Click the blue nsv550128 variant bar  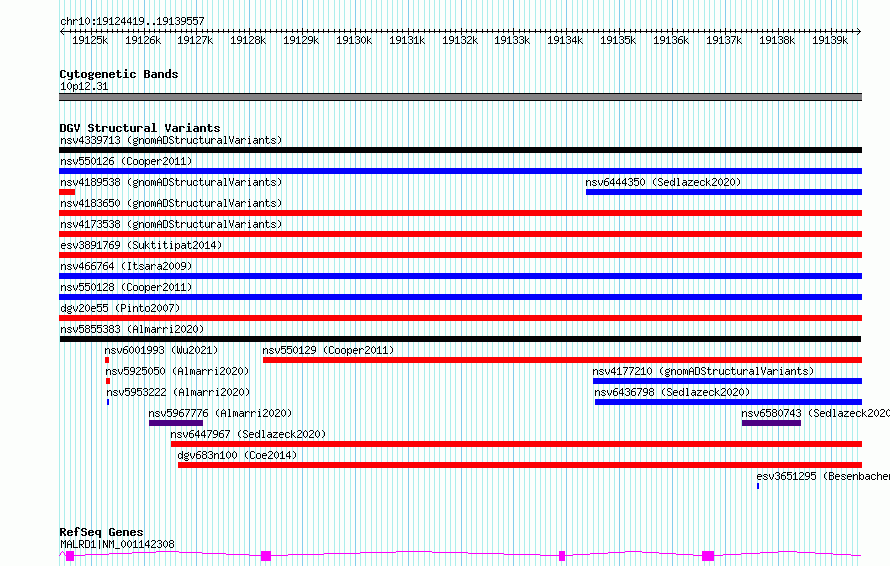pos(460,297)
